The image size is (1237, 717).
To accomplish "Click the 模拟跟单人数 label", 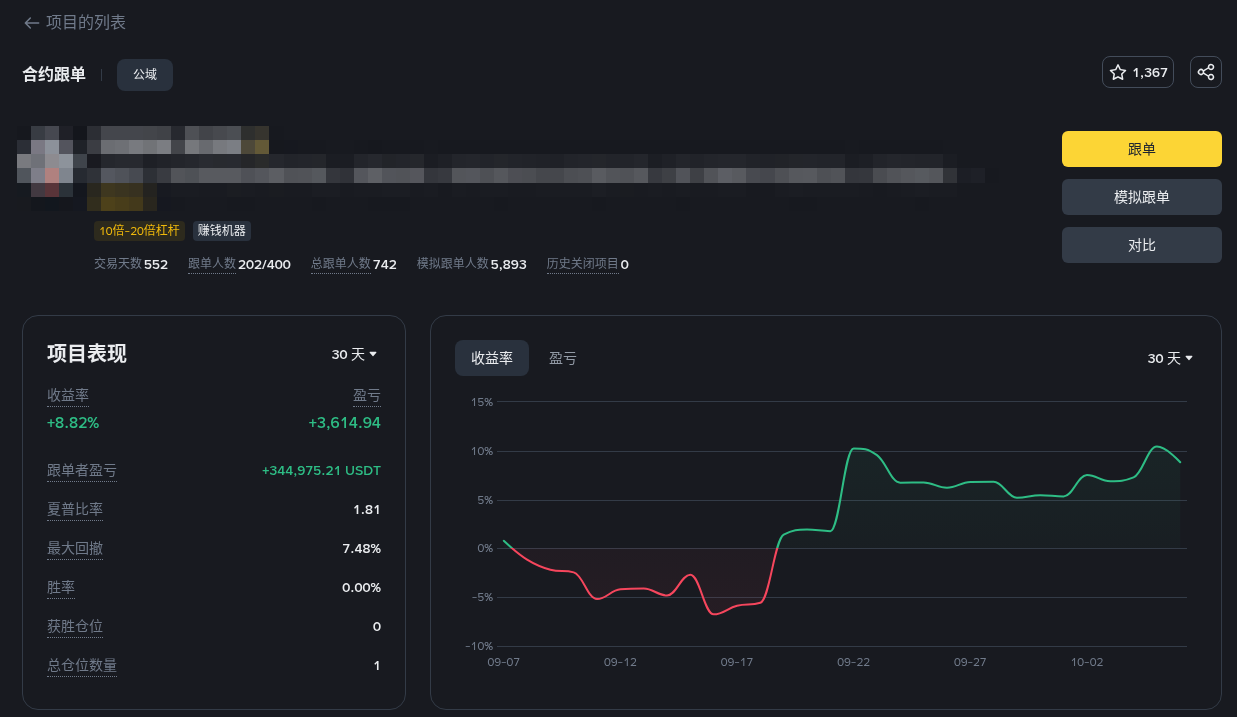I will point(453,264).
